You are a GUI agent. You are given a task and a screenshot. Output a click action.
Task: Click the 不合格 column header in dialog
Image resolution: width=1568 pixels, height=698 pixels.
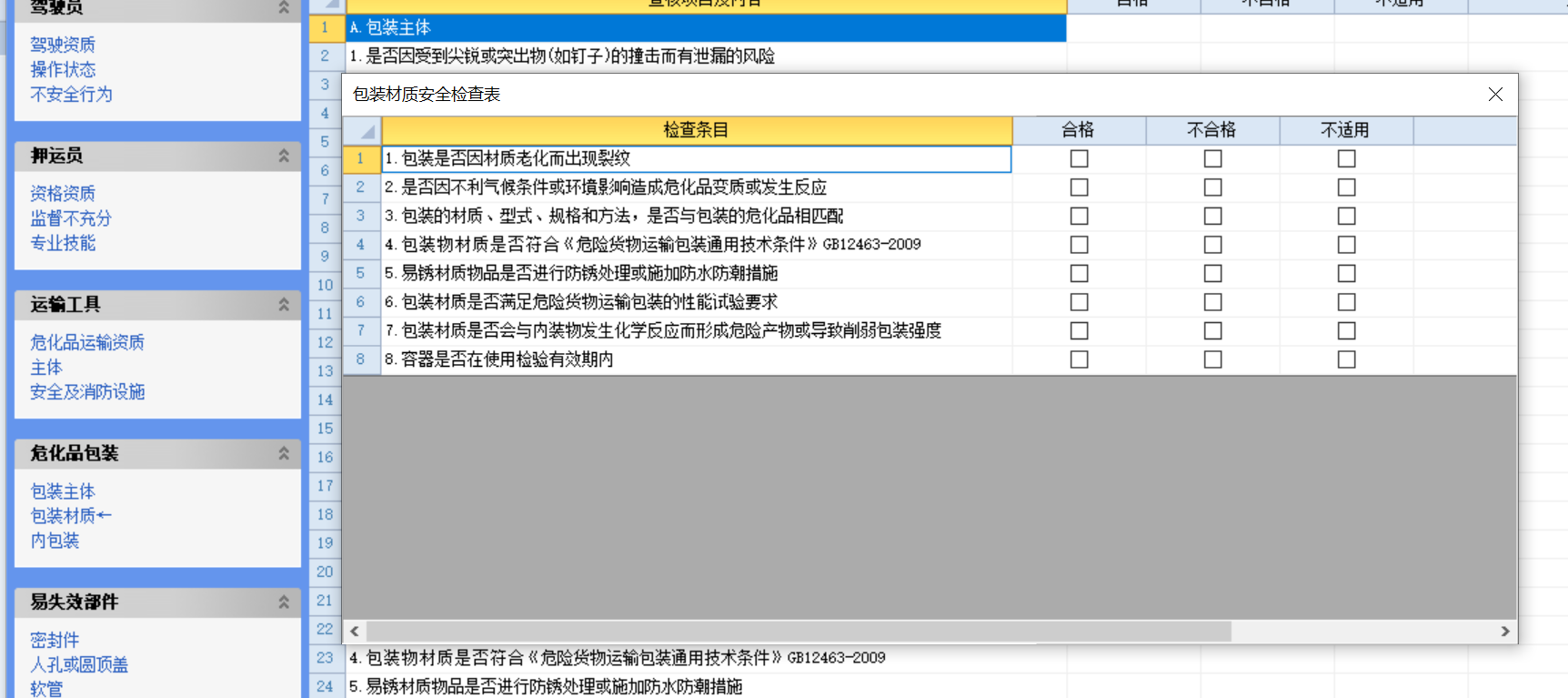tap(1211, 130)
